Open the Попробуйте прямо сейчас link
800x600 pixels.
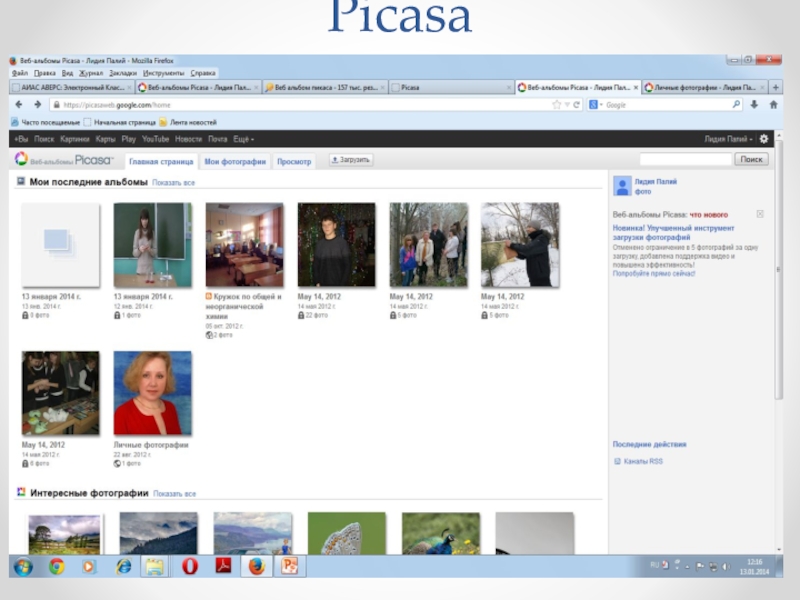(x=654, y=273)
